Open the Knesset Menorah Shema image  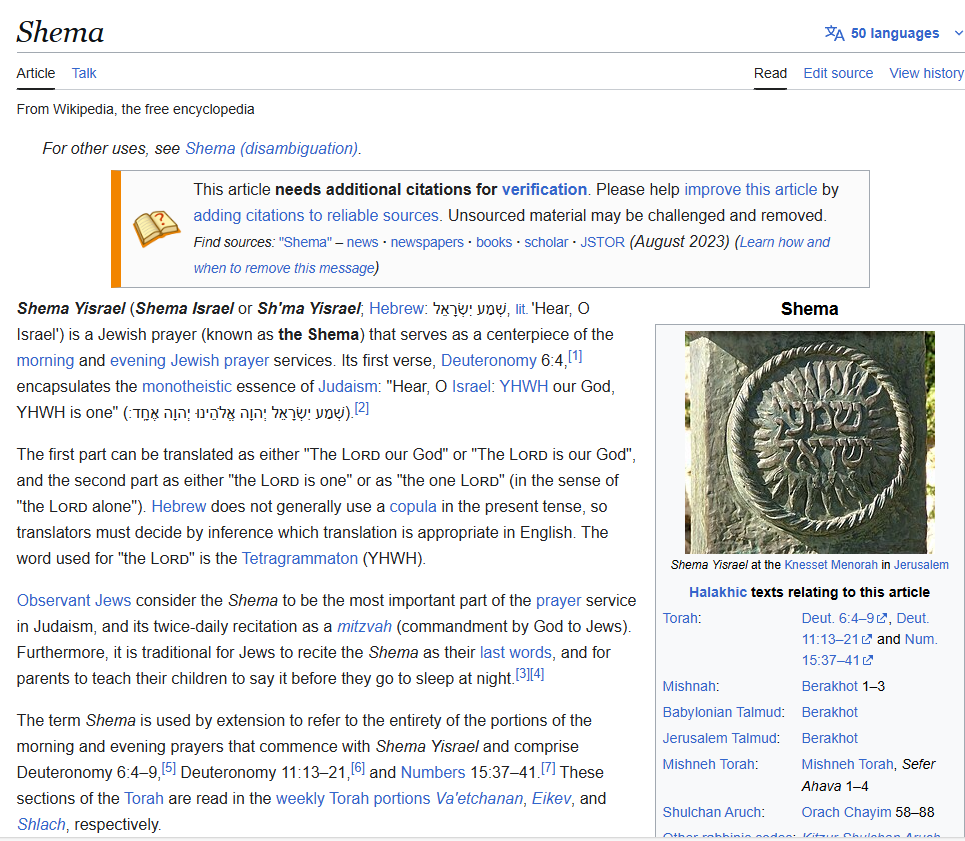pos(809,442)
